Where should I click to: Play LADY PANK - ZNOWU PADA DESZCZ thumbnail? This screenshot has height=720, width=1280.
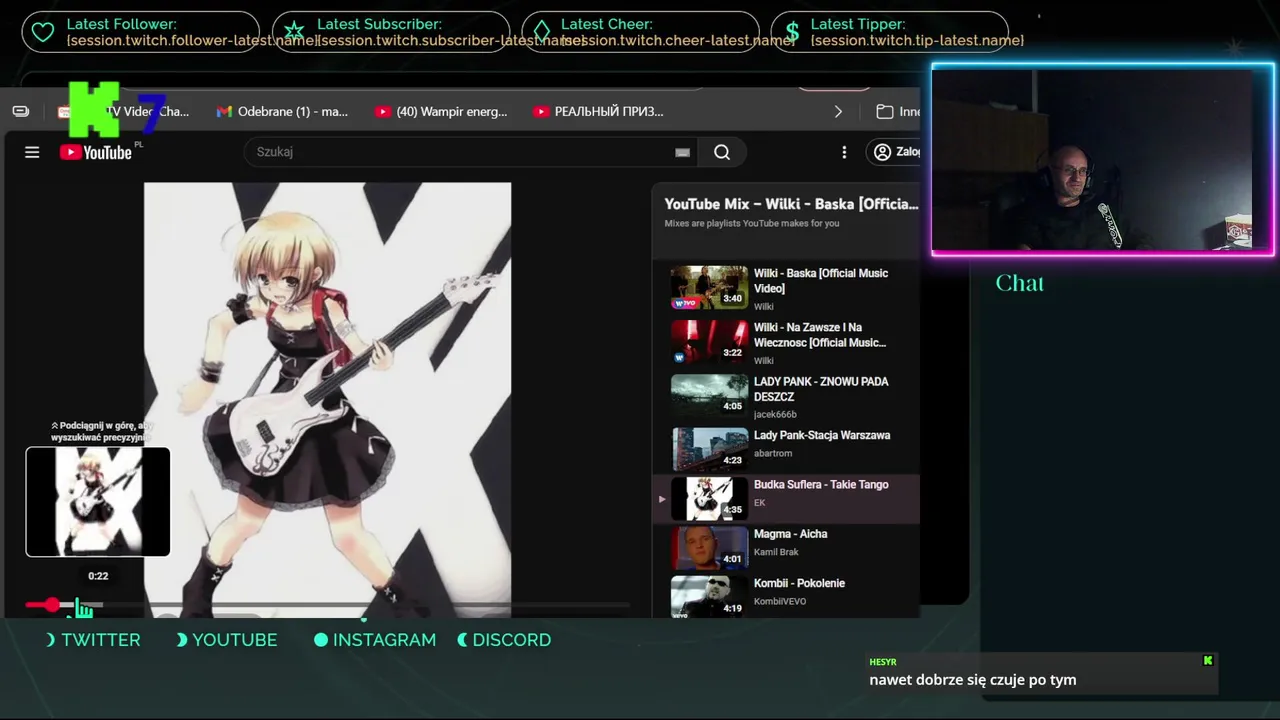pyautogui.click(x=709, y=395)
